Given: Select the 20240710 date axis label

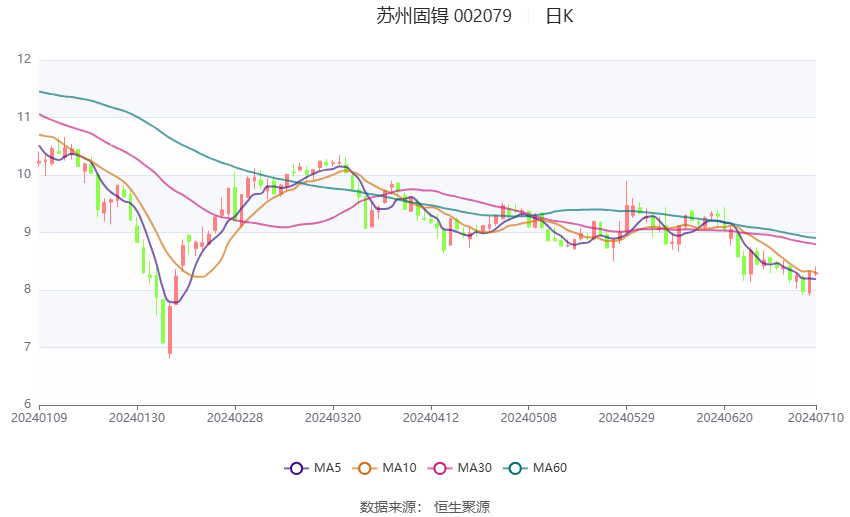Looking at the screenshot, I should point(816,418).
